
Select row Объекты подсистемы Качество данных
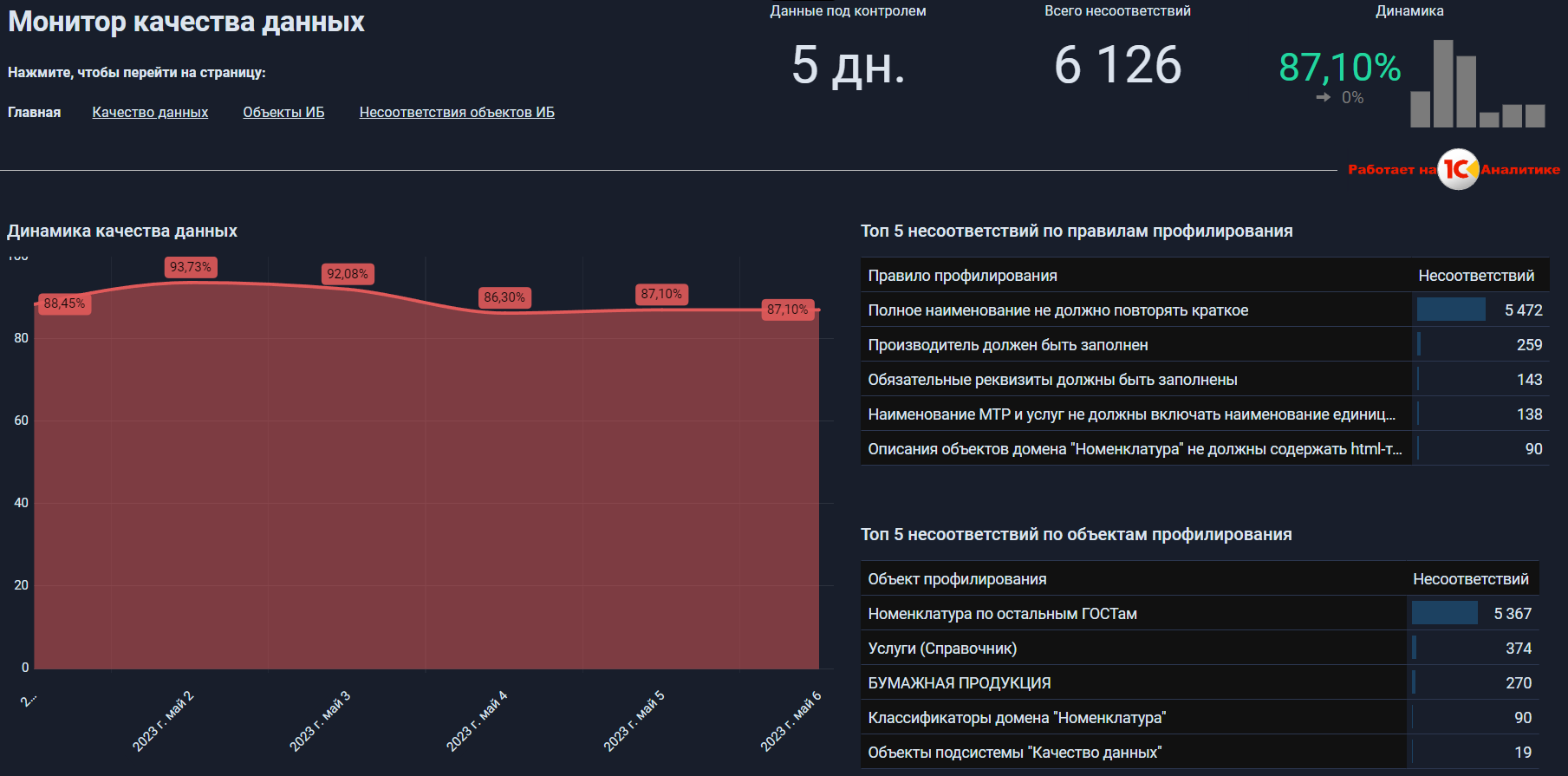[1200, 752]
